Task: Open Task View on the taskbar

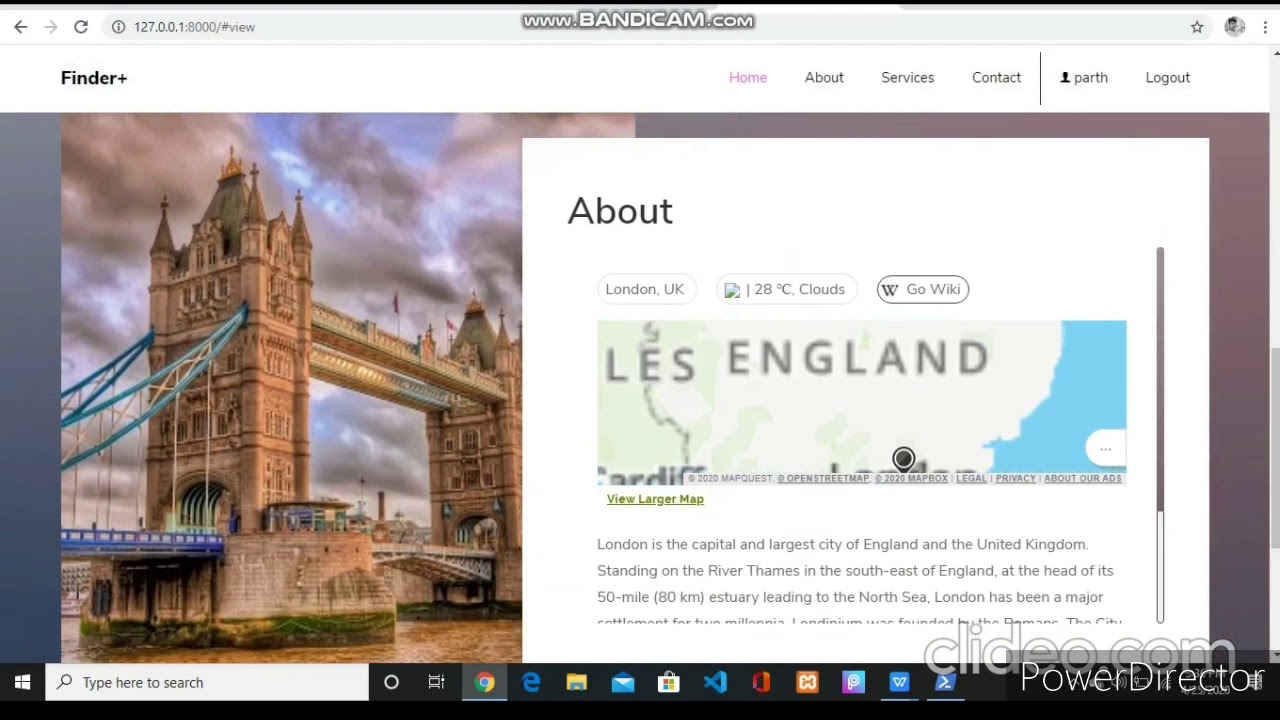Action: (x=436, y=682)
